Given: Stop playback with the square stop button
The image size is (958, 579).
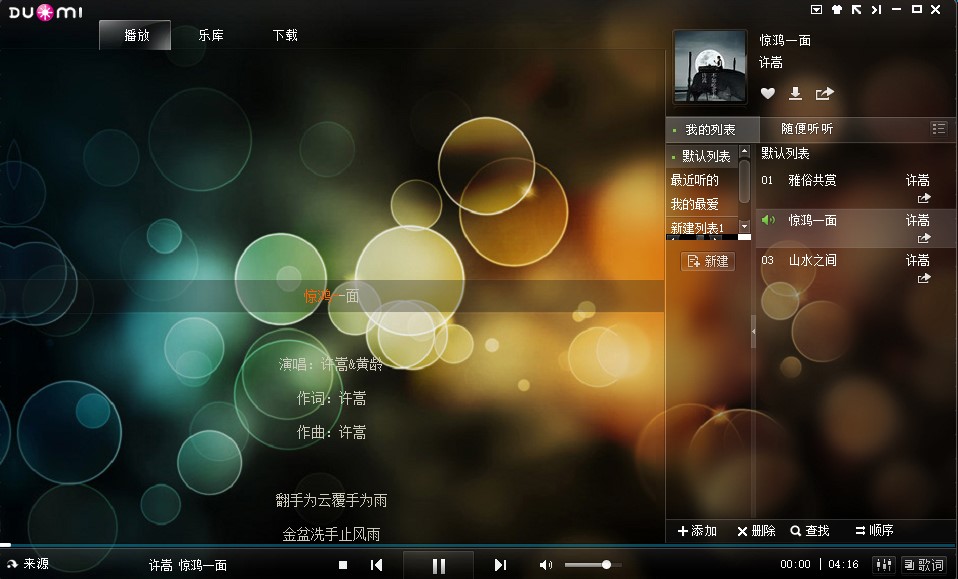Looking at the screenshot, I should (x=343, y=565).
